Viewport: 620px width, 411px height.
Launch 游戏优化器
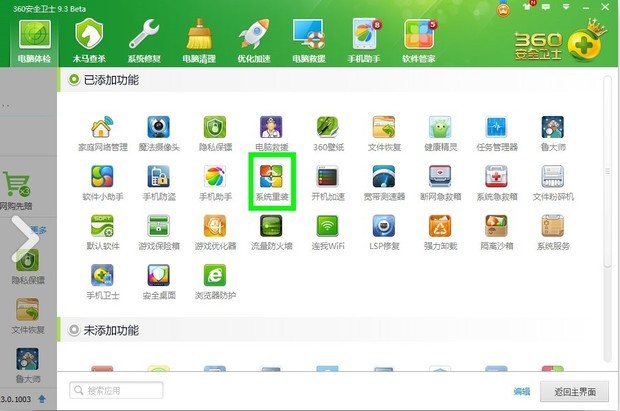[215, 233]
